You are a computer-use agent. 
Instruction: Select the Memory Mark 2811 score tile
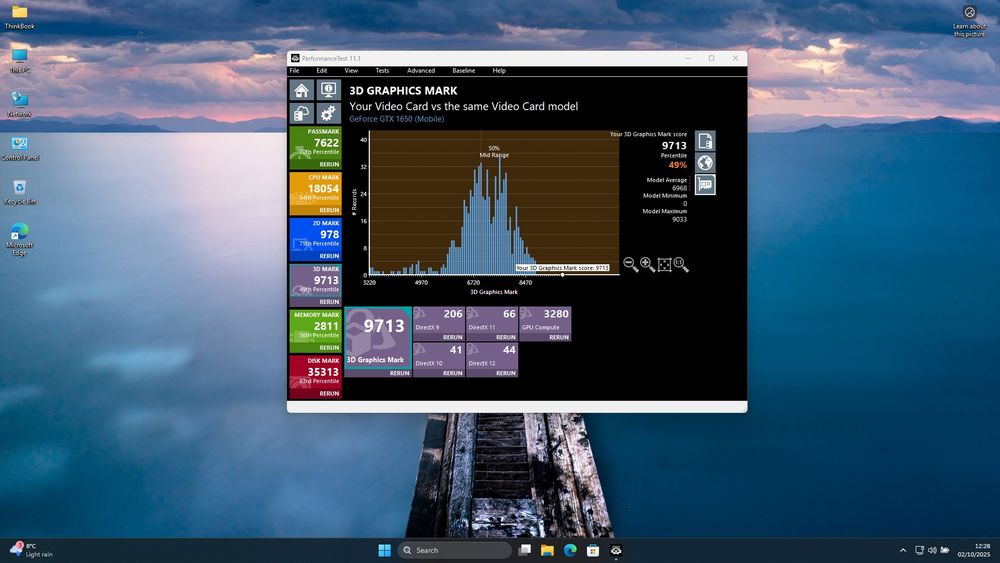[316, 326]
